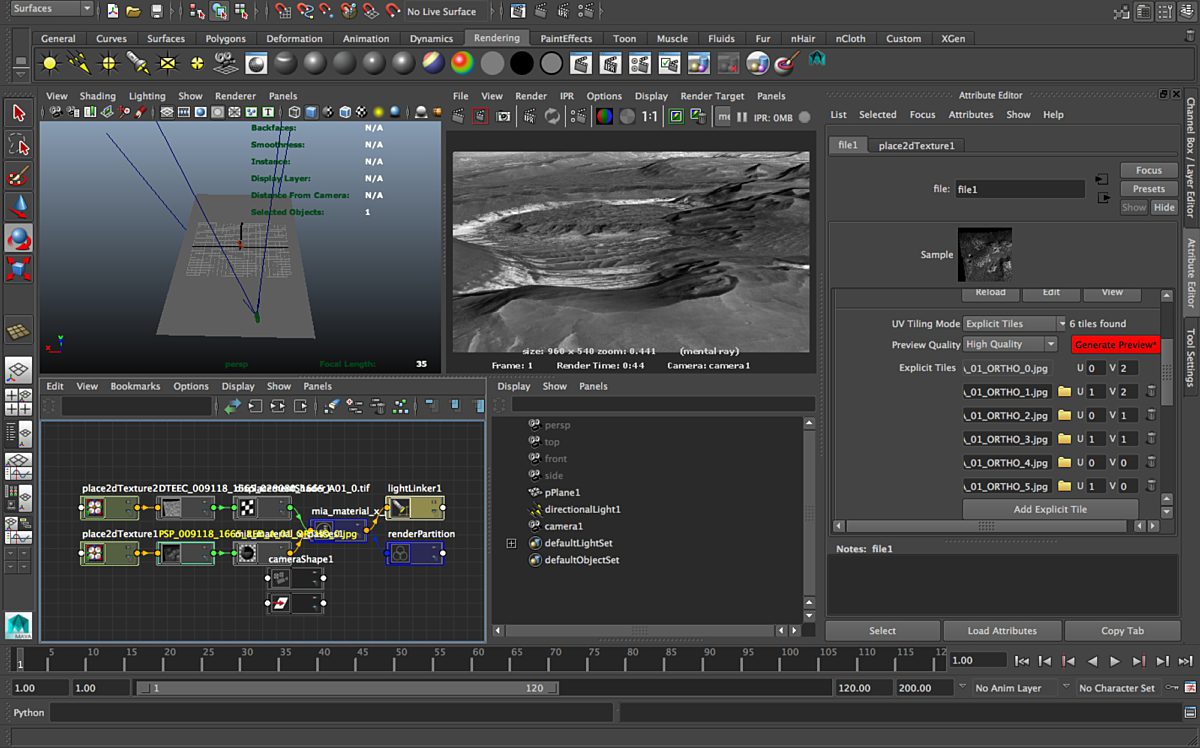Click the Snap to Grids magnet icon

284,12
